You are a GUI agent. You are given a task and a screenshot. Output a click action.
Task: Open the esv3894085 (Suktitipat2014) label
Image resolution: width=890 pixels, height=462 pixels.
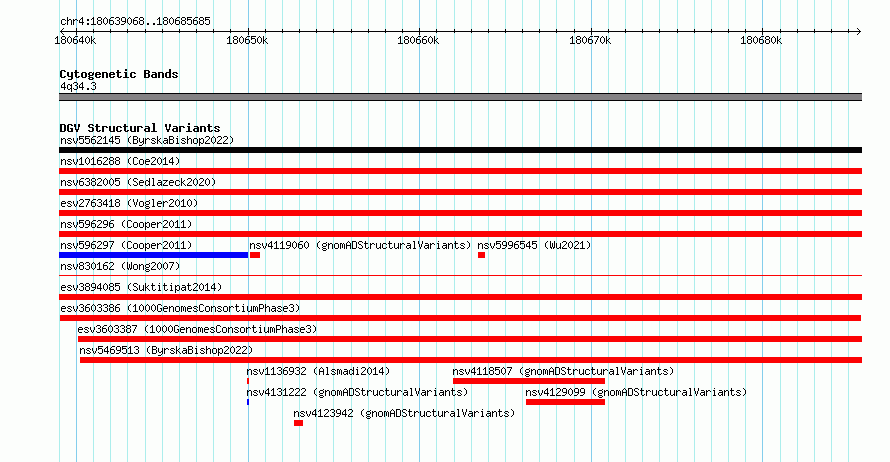[141, 287]
